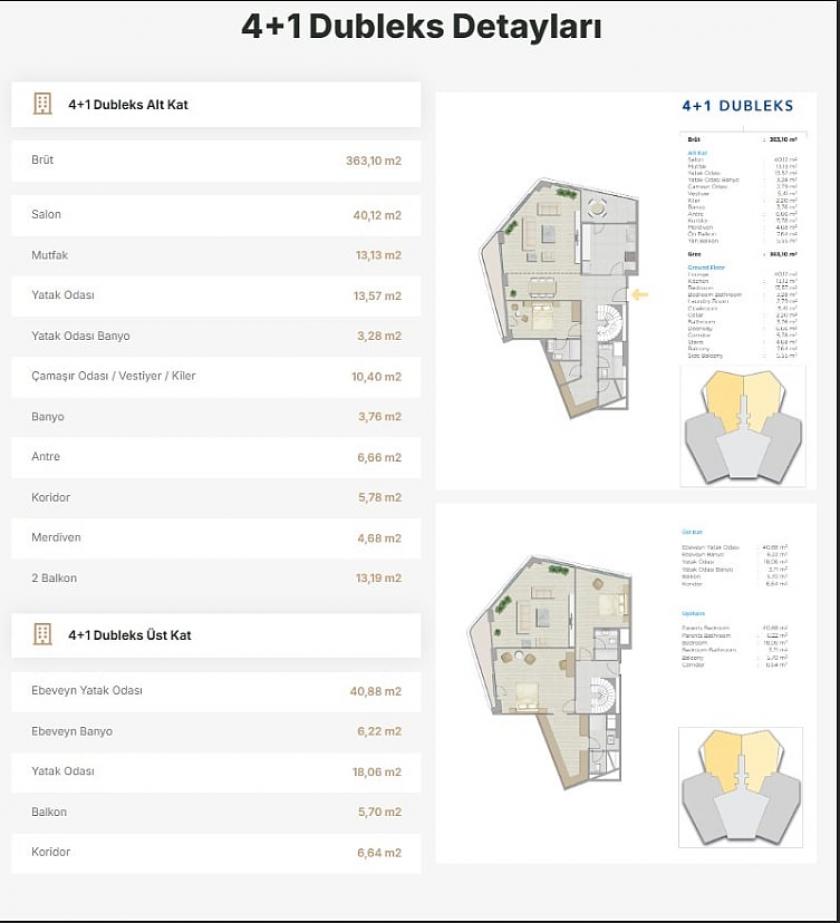Click the Brüt 363,10 m2 row
The height and width of the screenshot is (923, 840).
click(x=215, y=160)
